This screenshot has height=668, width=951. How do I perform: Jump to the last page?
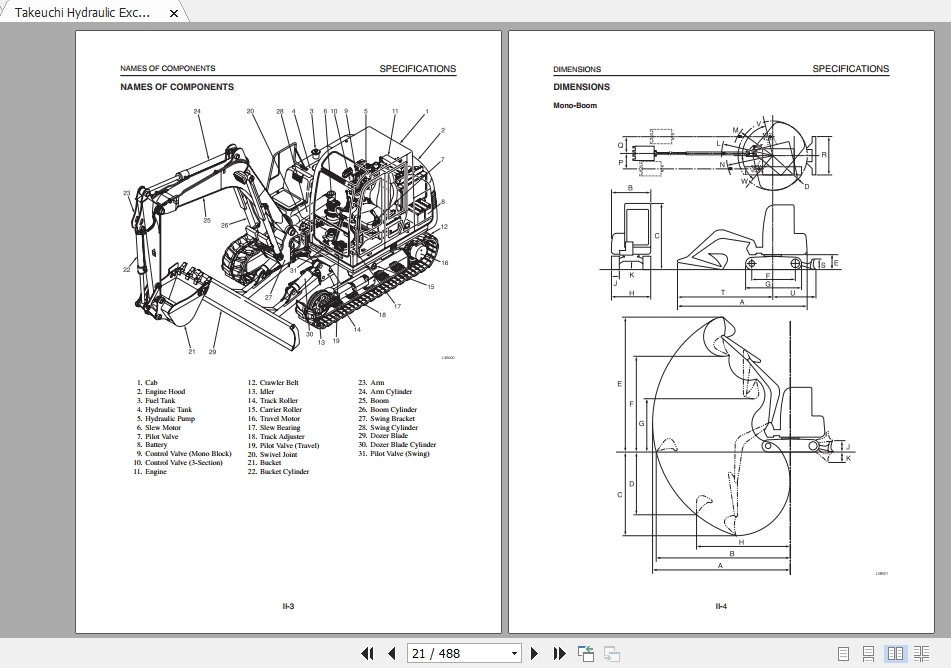(559, 653)
